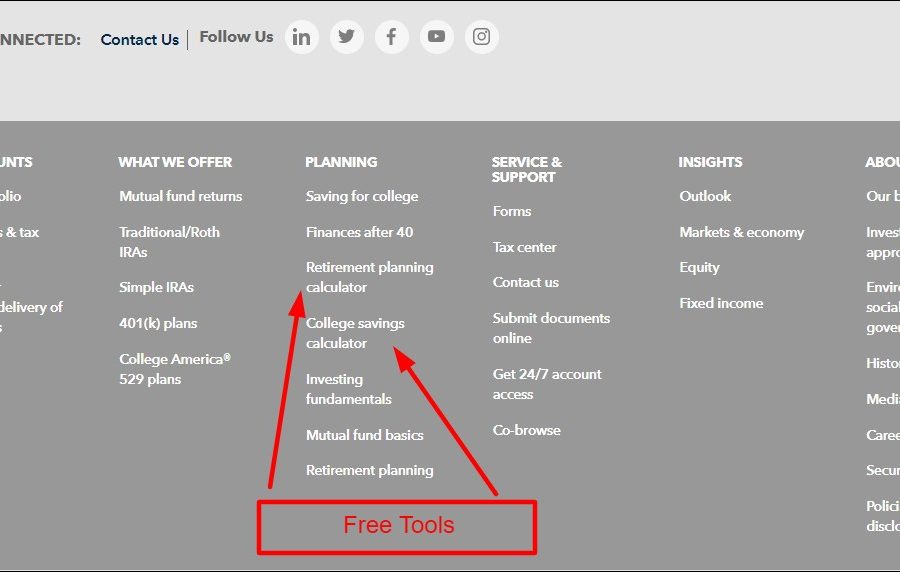Select the Simple IRAs link
Screen dimensions: 900x572
(x=156, y=287)
